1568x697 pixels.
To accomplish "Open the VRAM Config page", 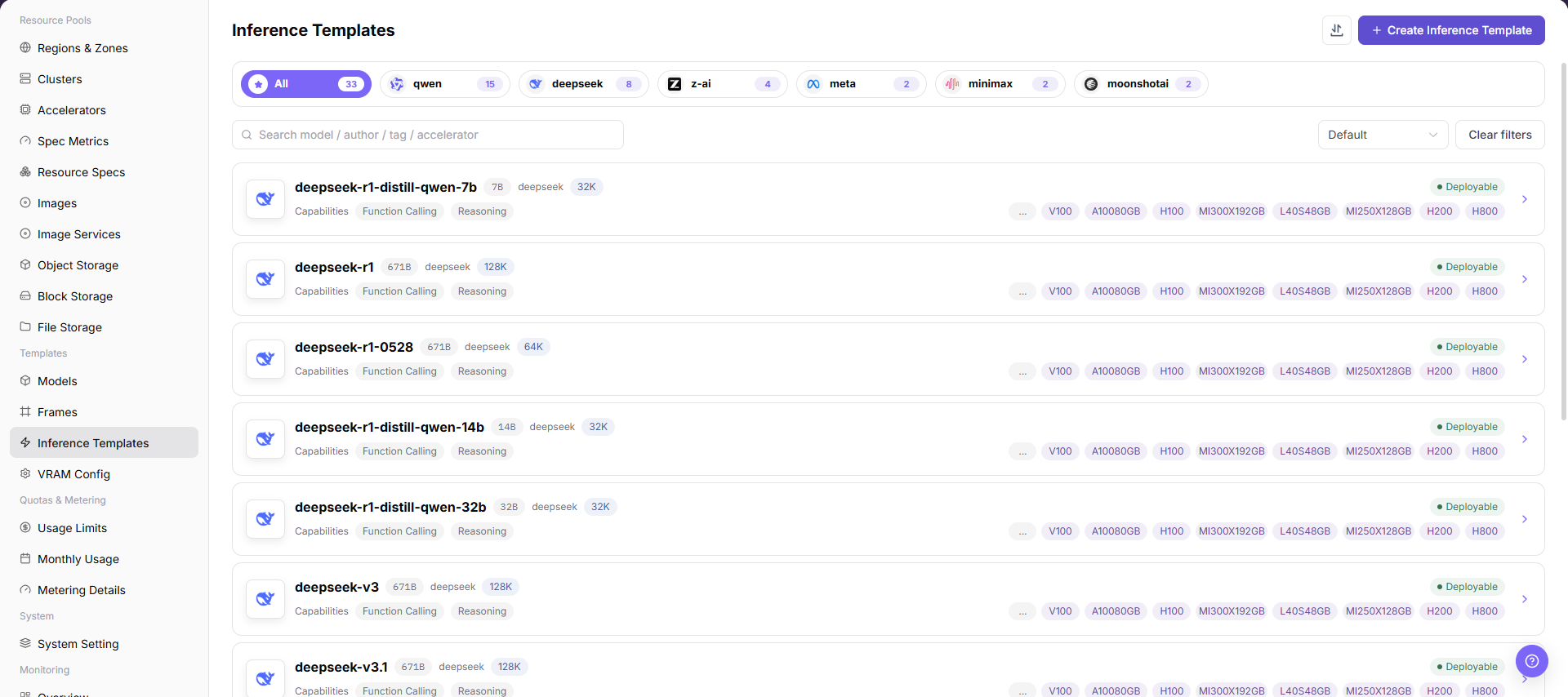I will [104, 474].
